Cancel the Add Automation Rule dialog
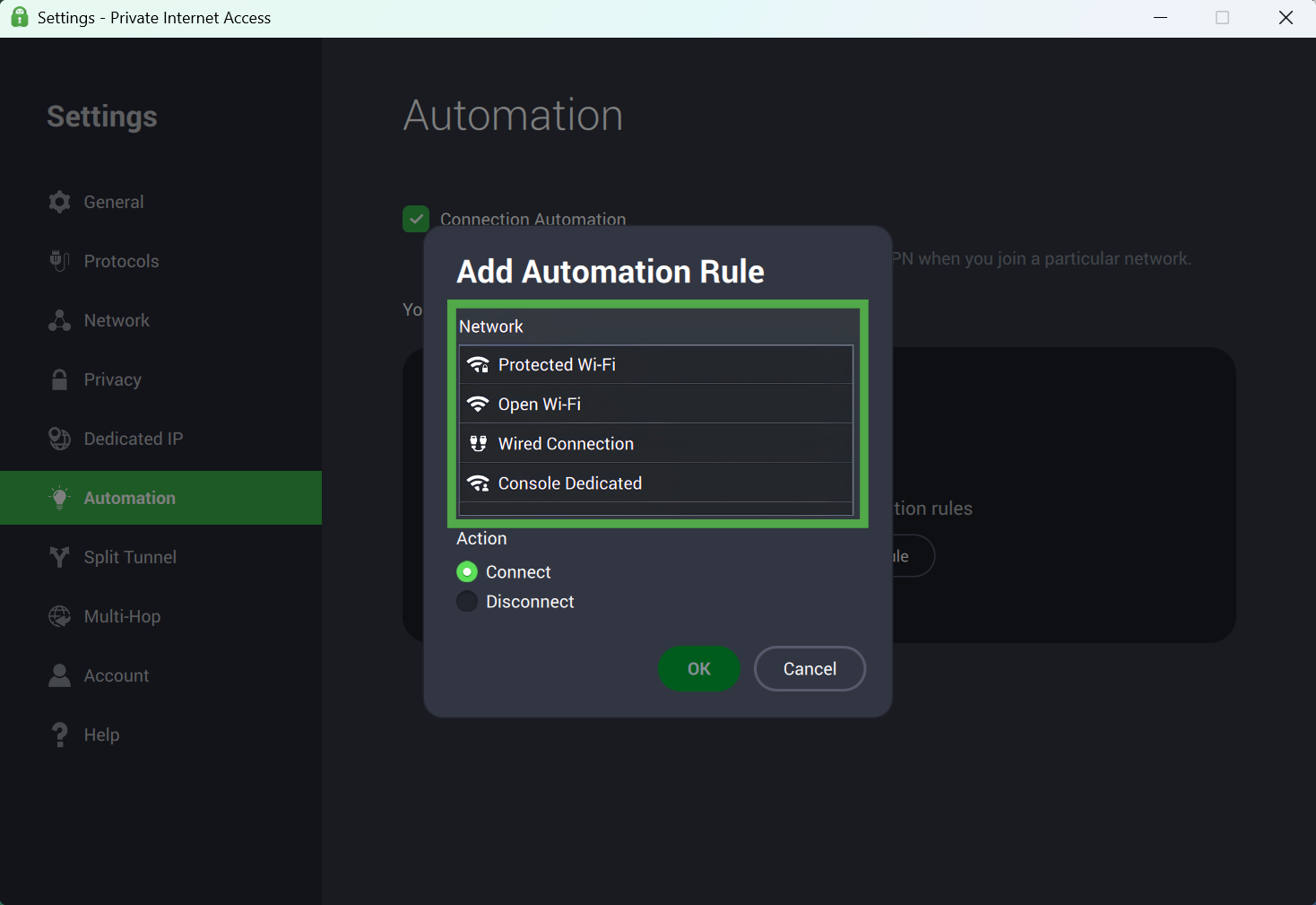The image size is (1316, 905). 810,668
